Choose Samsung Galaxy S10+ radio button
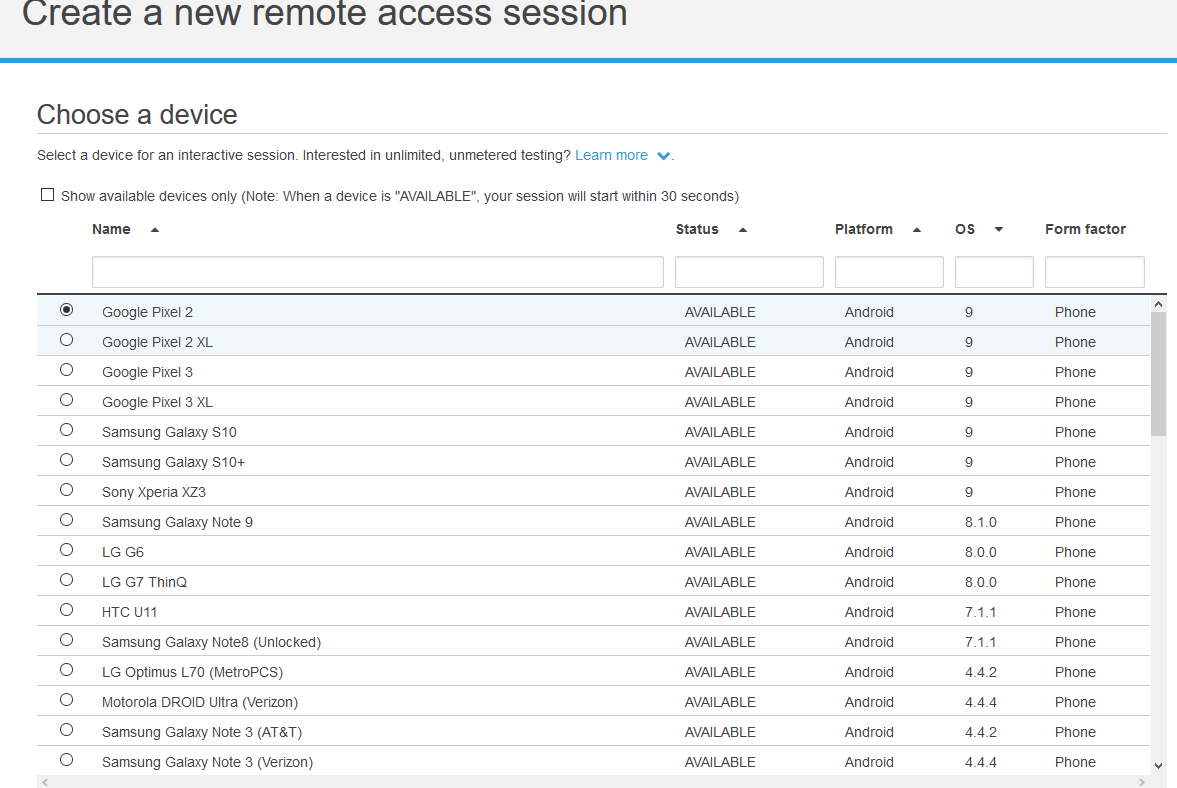Image resolution: width=1177 pixels, height=788 pixels. pos(67,460)
